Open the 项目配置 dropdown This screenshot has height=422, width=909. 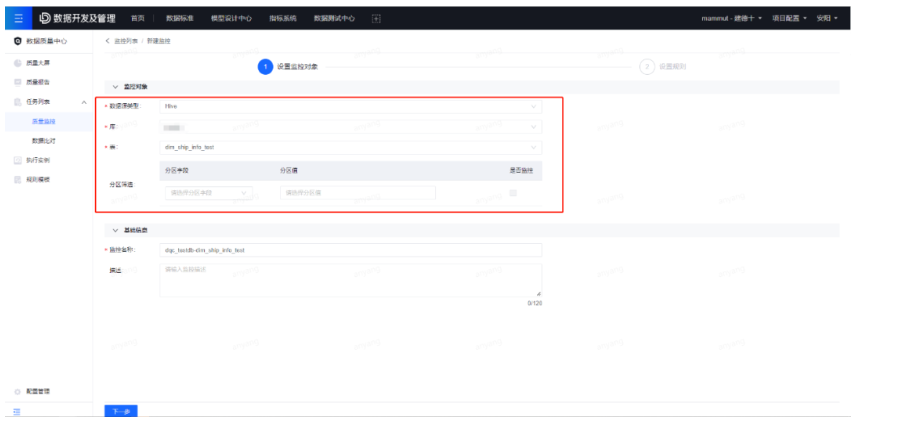click(x=790, y=19)
